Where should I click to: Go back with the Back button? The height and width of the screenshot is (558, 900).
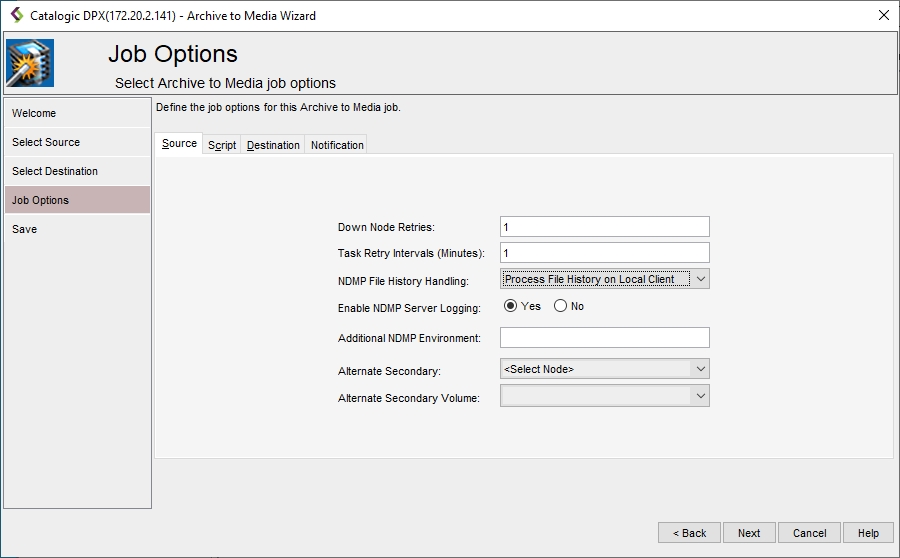click(x=689, y=533)
